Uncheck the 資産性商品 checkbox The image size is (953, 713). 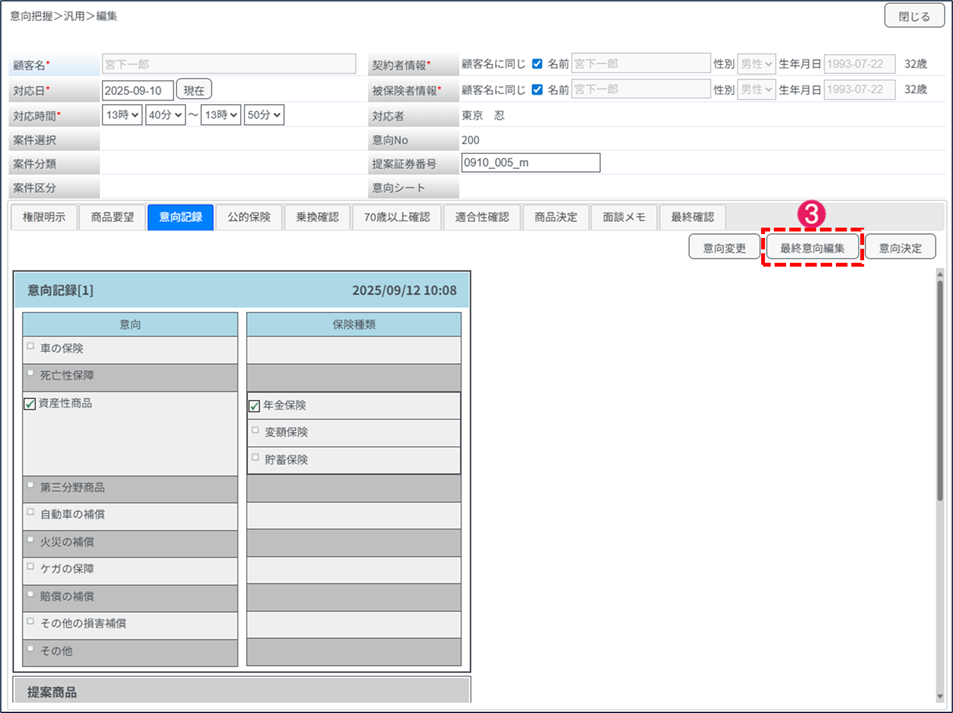[x=30, y=404]
